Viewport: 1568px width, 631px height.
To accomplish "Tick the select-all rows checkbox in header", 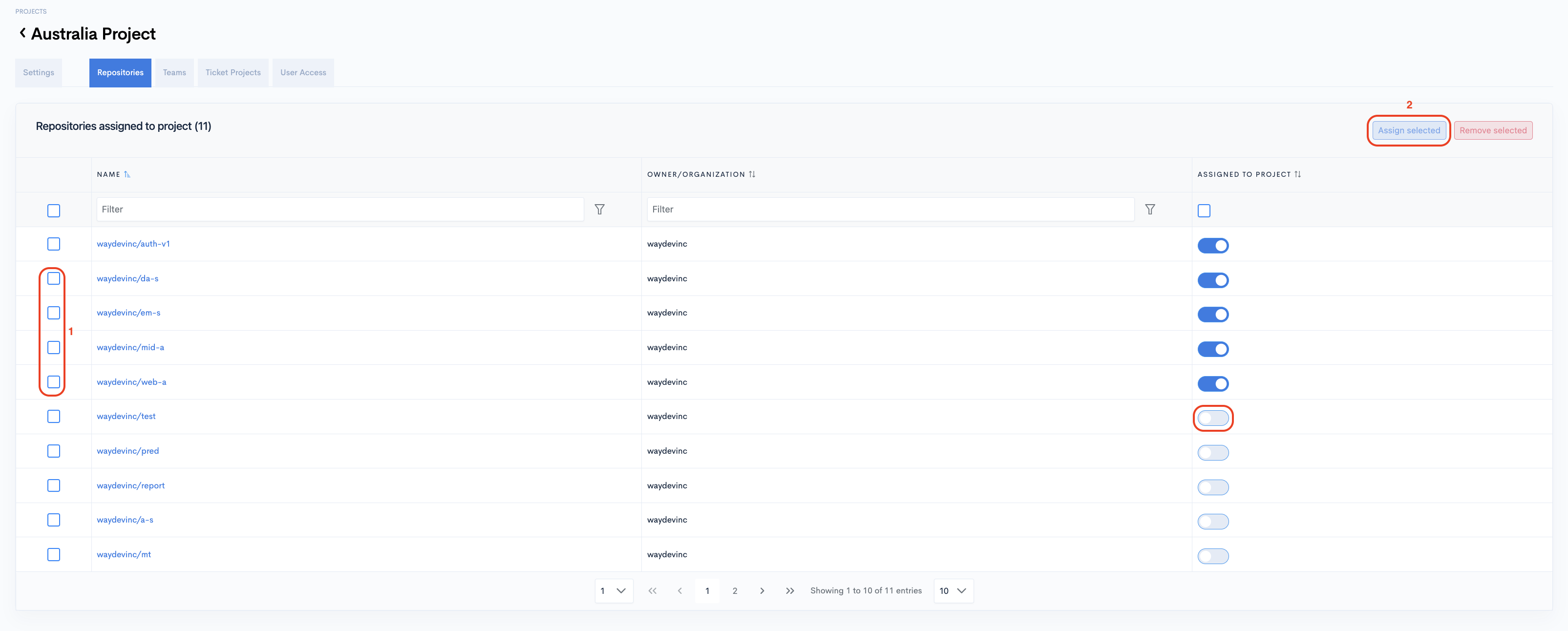I will coord(54,210).
